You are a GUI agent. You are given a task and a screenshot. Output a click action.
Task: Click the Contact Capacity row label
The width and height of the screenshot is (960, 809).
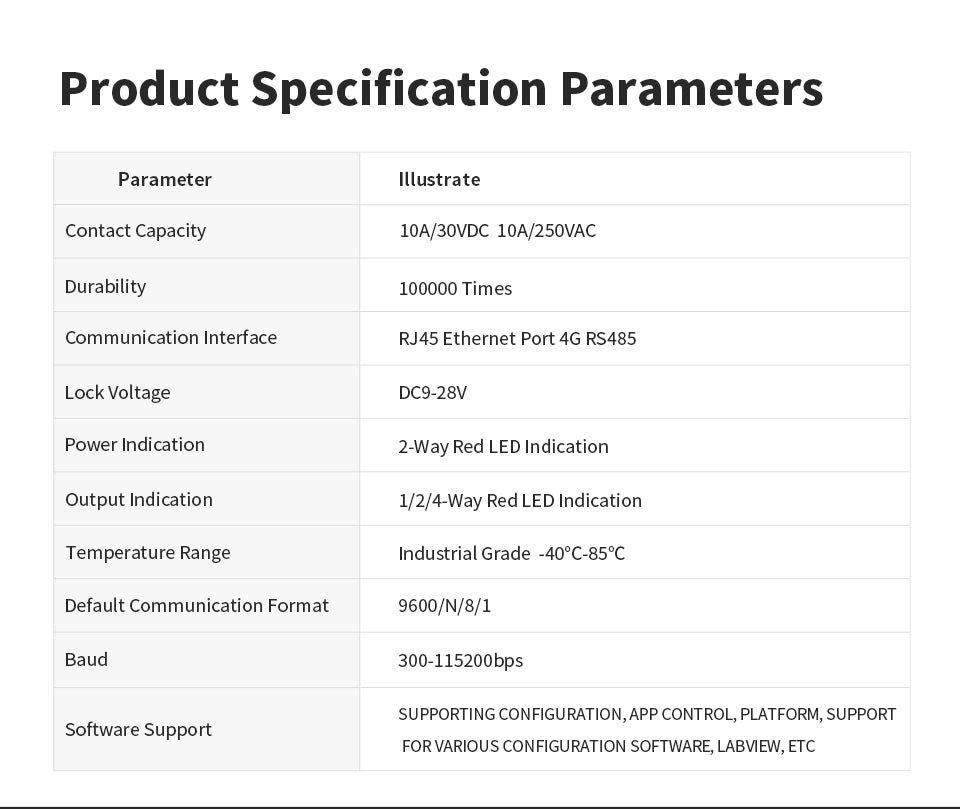click(135, 231)
